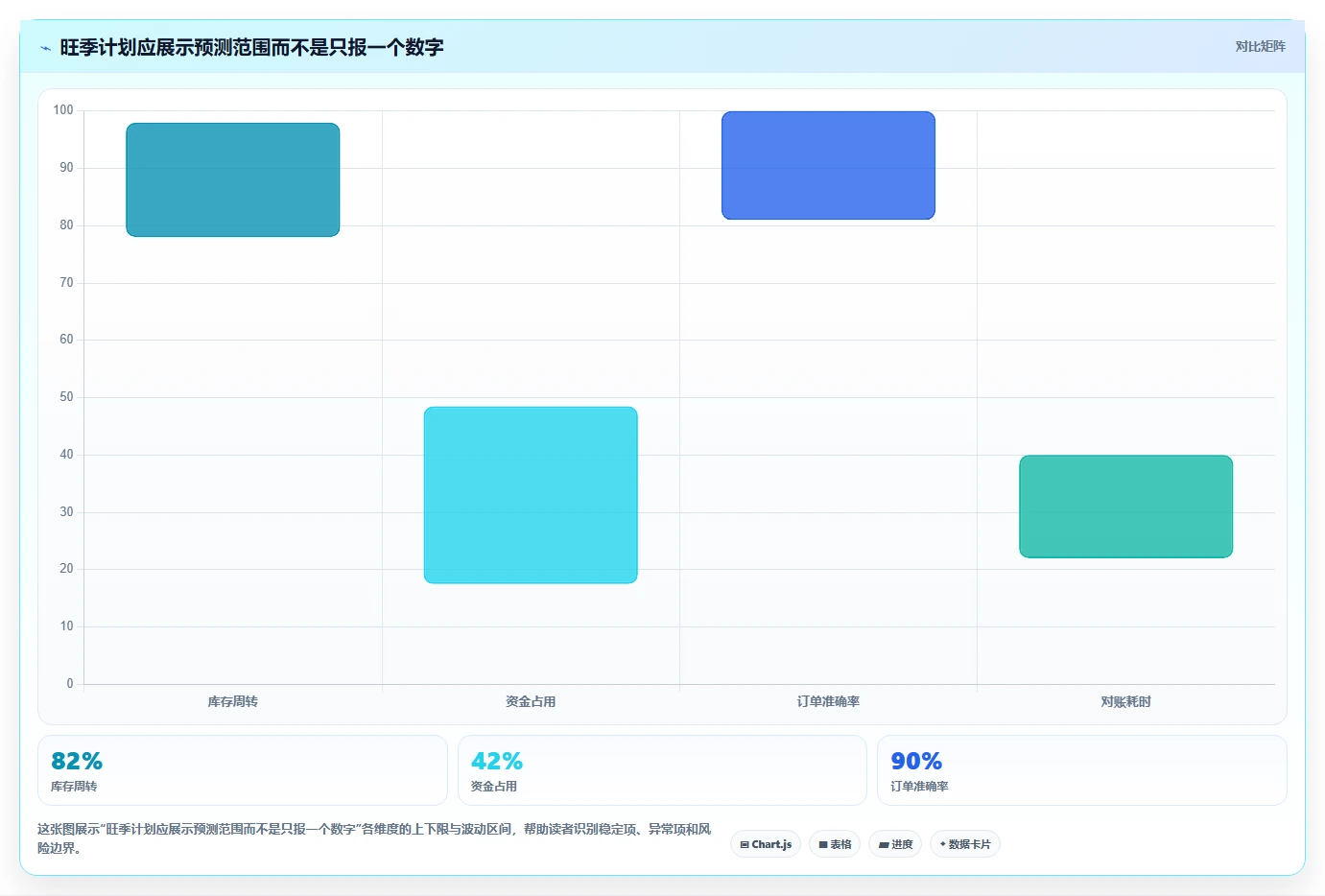Open the 42% 资金占用 stat card
The width and height of the screenshot is (1325, 896).
coord(662,770)
